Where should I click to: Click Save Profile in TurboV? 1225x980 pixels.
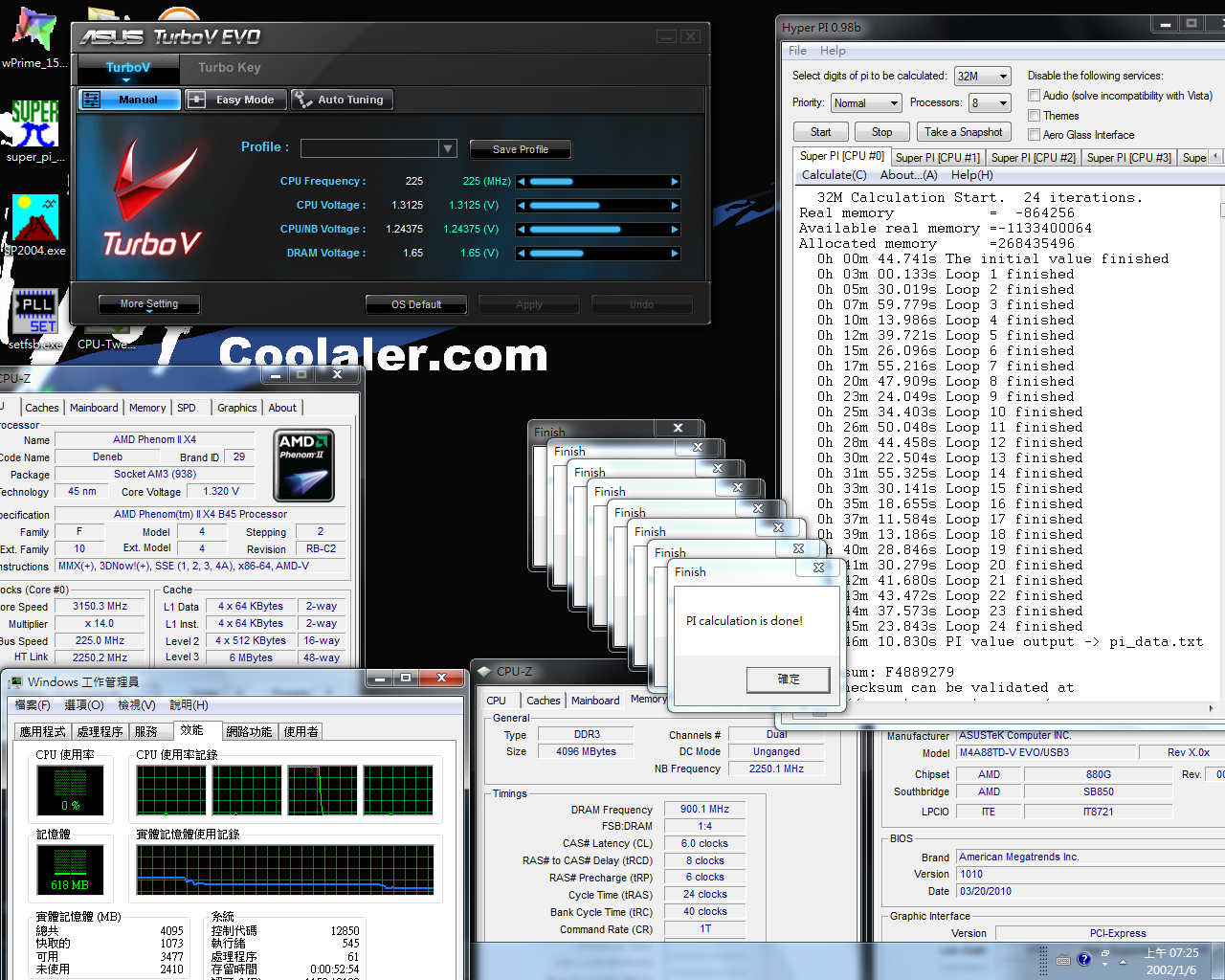click(521, 149)
